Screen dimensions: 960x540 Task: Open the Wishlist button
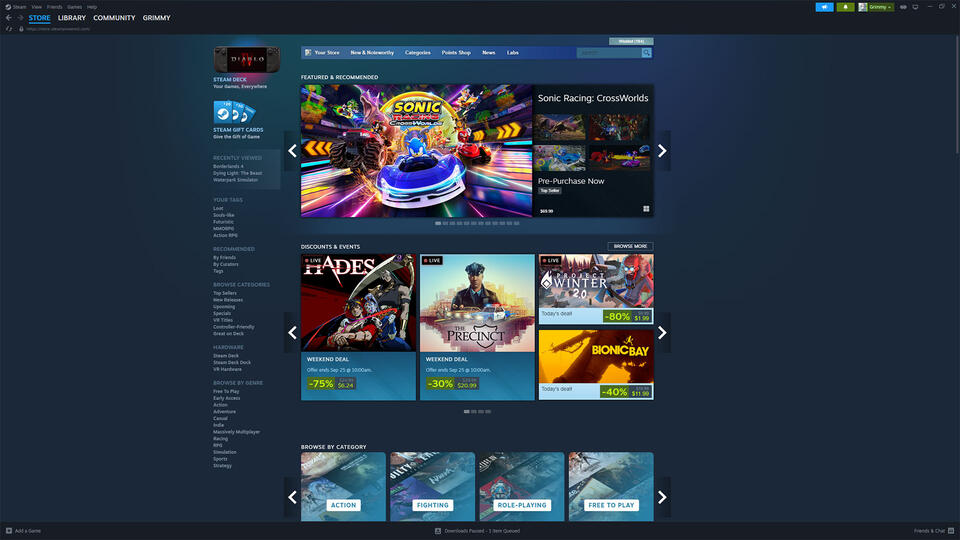631,41
